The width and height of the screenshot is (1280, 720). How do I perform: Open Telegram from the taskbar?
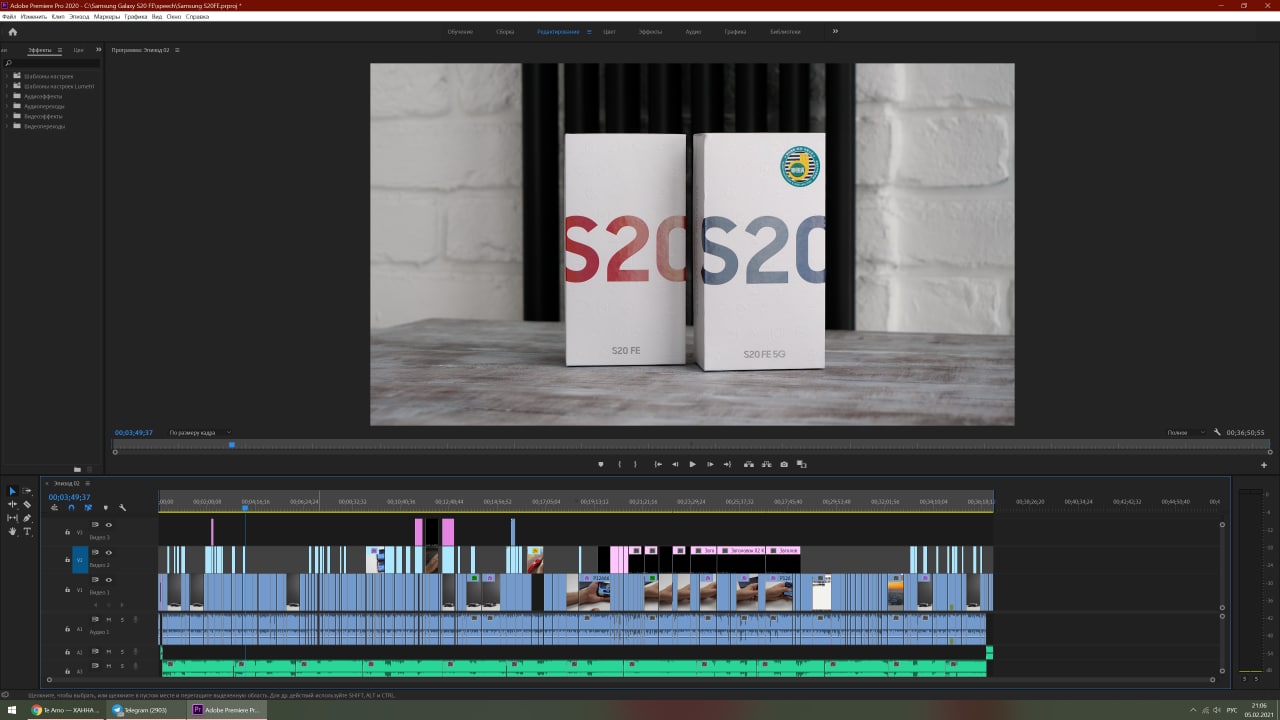click(x=145, y=710)
